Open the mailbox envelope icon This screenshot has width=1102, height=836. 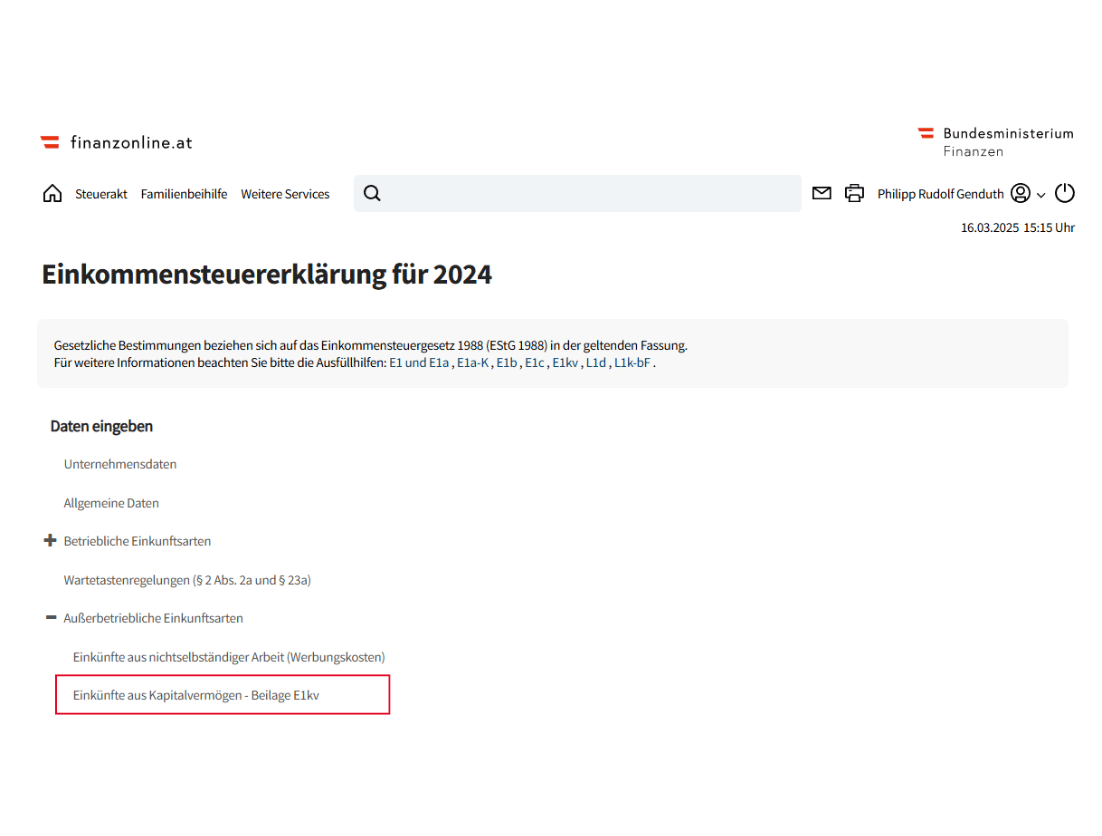pyautogui.click(x=822, y=193)
